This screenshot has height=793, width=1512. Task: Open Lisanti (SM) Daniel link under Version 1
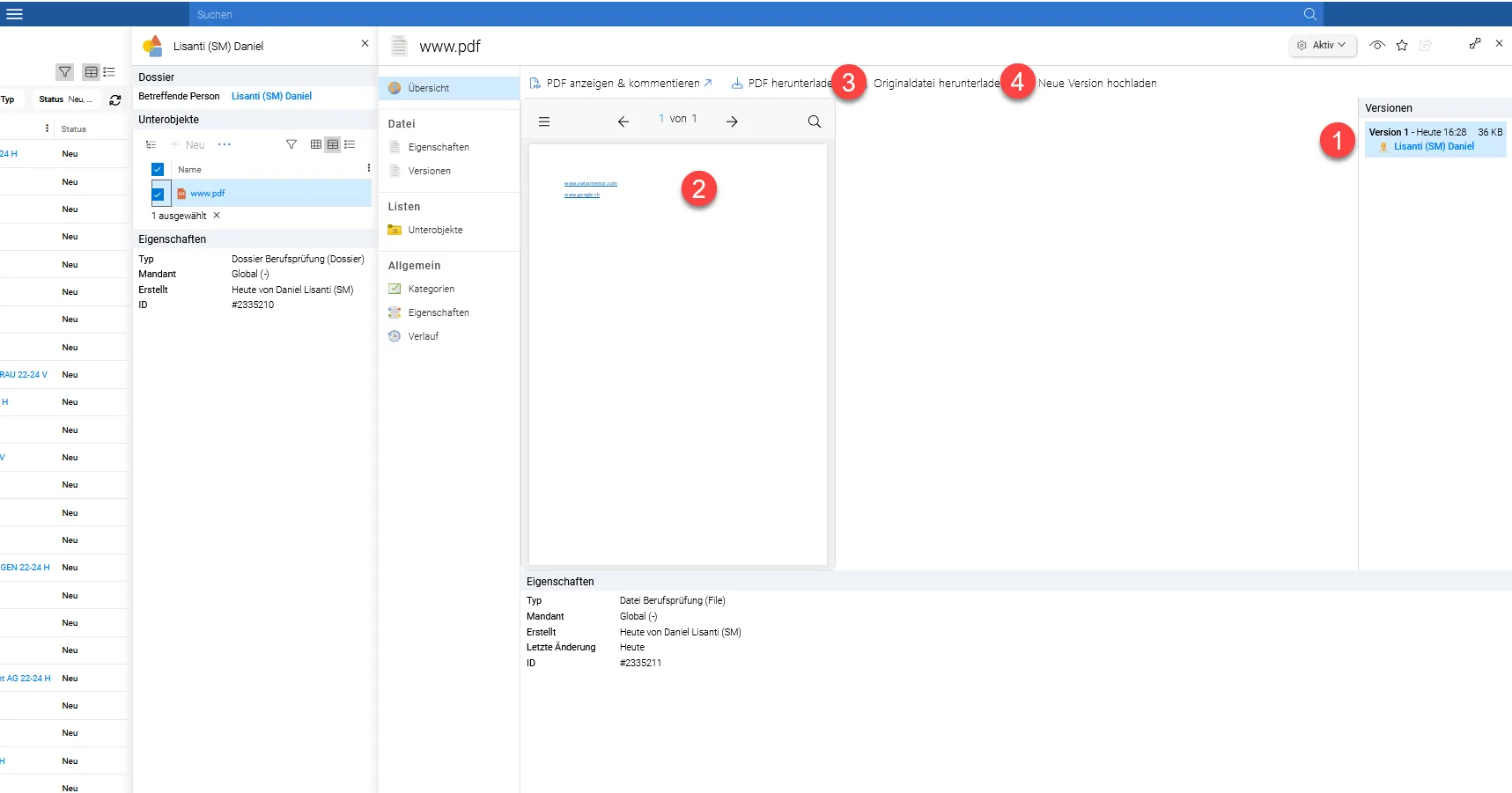click(x=1434, y=147)
